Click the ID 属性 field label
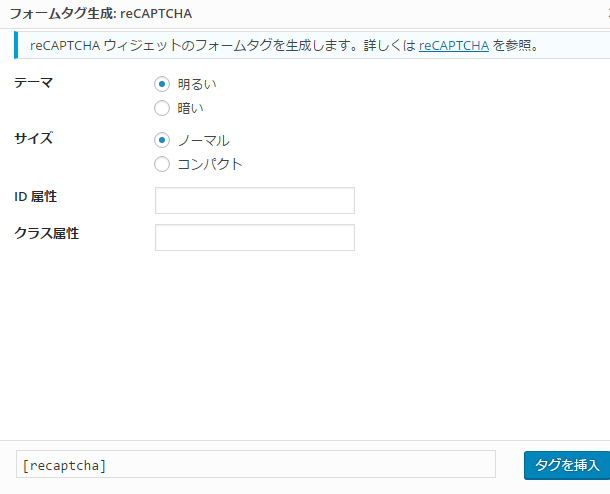Viewport: 610px width, 494px height. pyautogui.click(x=36, y=196)
